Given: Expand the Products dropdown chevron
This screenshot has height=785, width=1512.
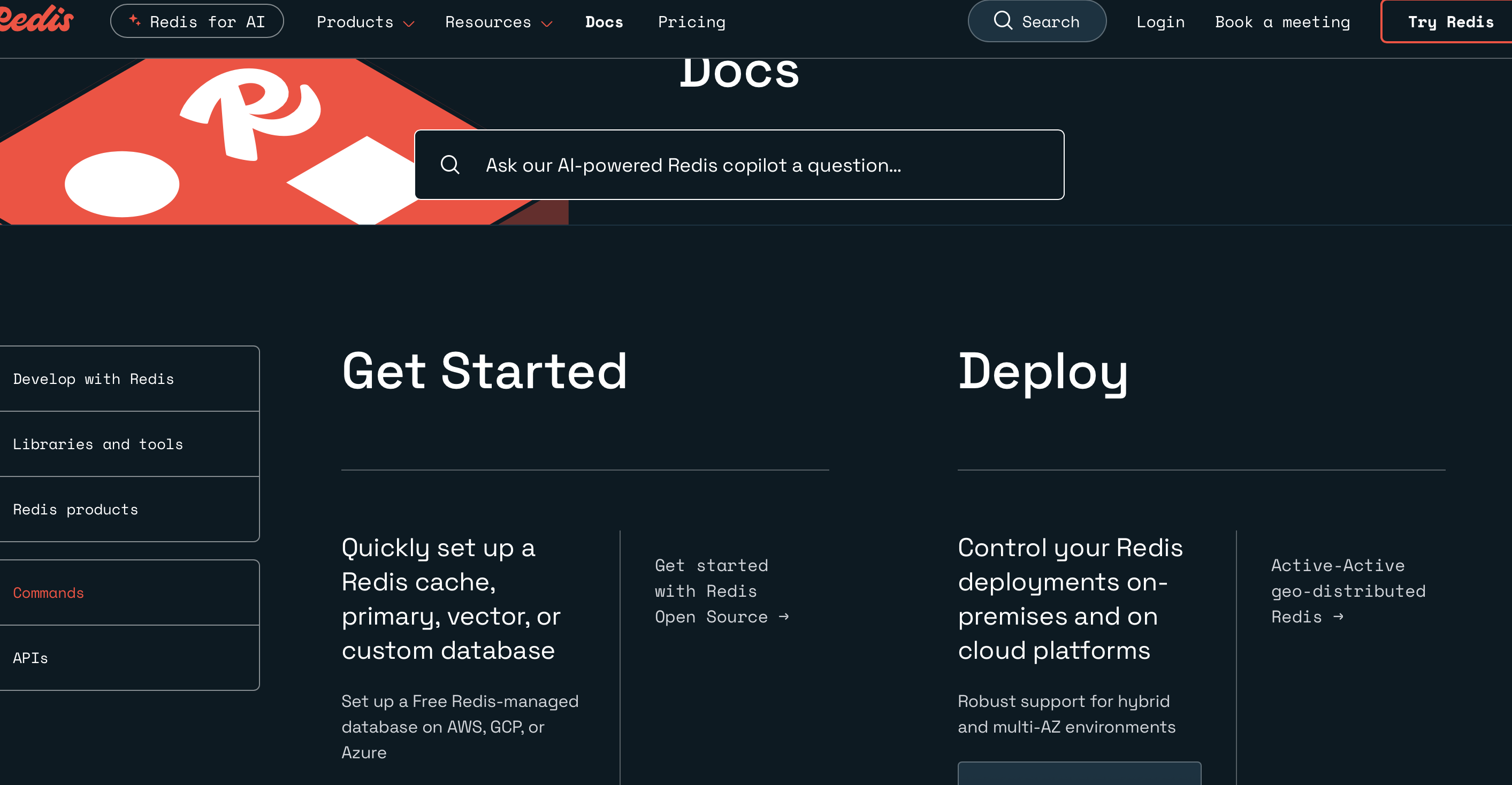Looking at the screenshot, I should point(409,24).
